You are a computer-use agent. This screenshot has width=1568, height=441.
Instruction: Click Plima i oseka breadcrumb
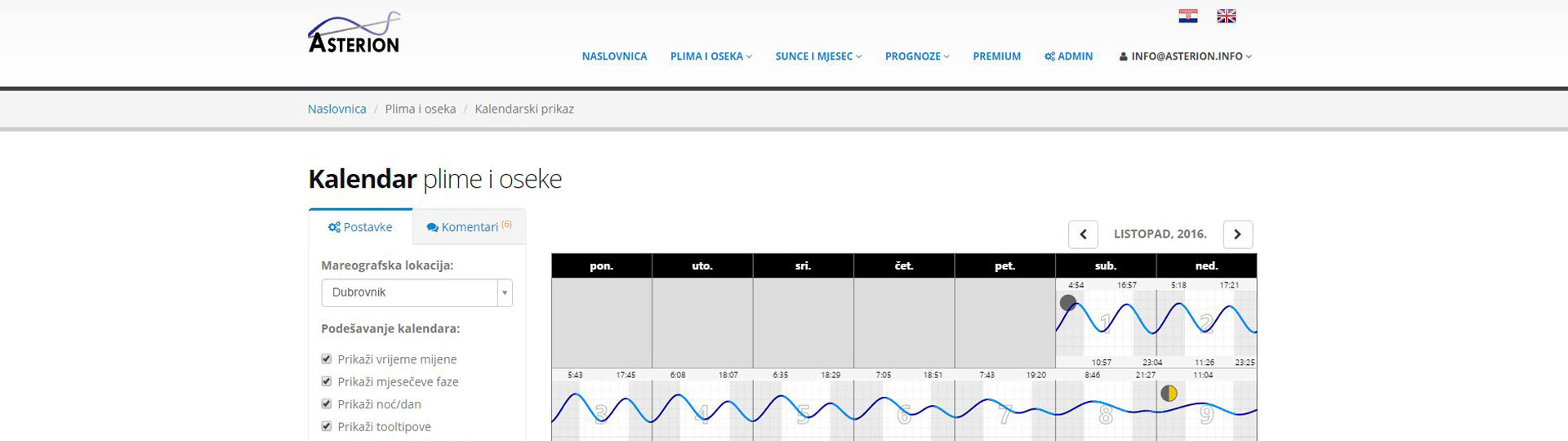[421, 109]
